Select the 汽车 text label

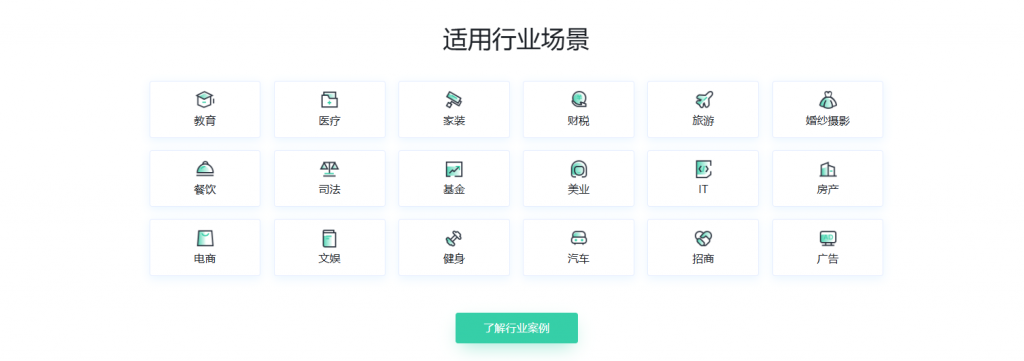[x=579, y=259]
